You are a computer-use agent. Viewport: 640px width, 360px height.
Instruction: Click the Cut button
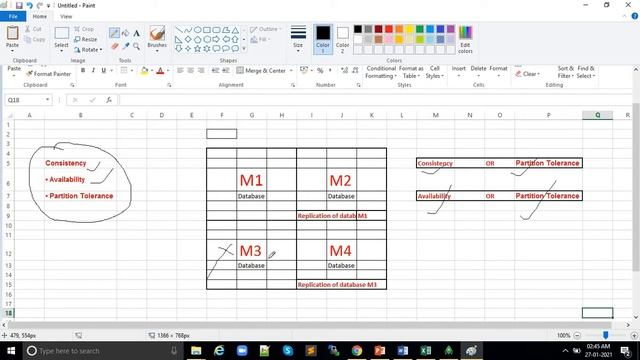[x=33, y=29]
